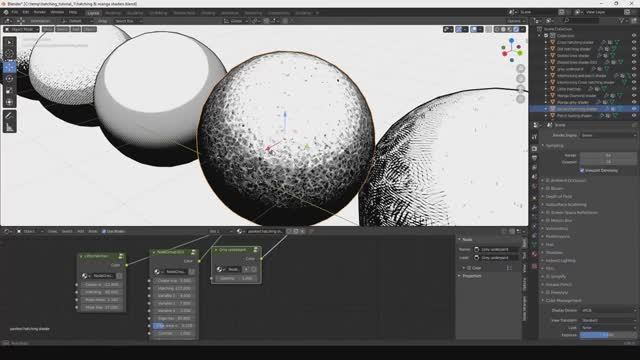Adjust the highlighted Edge mix slider
This screenshot has width=640, height=360.
[173, 326]
